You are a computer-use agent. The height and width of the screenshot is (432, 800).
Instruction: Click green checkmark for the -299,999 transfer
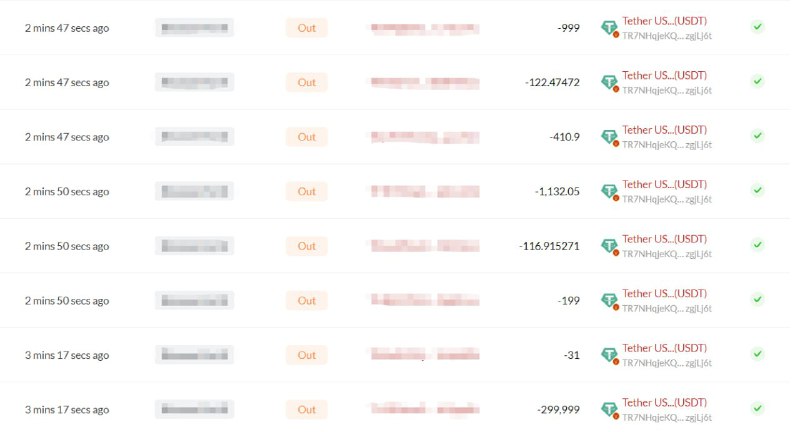(758, 408)
